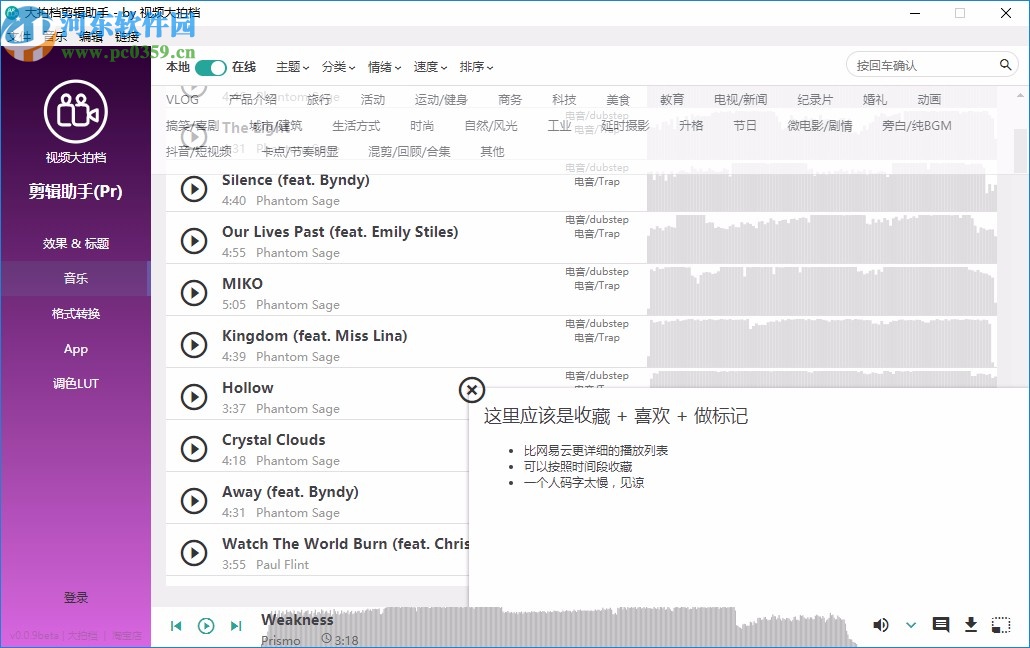Filter by 旁白/纯BGM category
The width and height of the screenshot is (1030, 648).
click(x=916, y=126)
